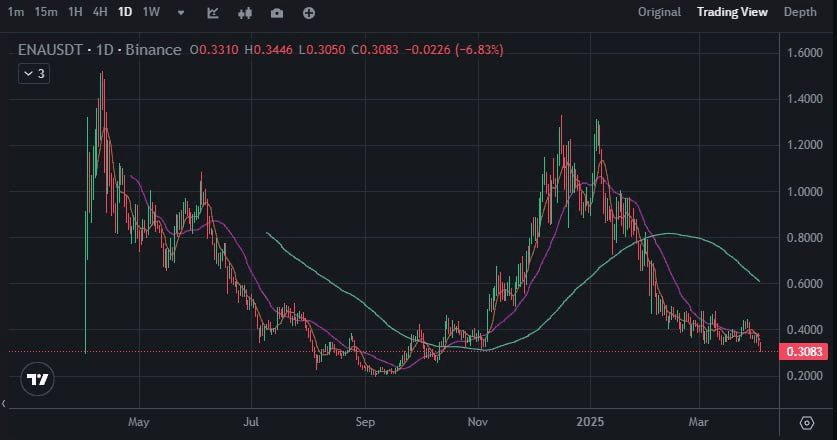Click the 0.2000 price axis label
The image size is (837, 440).
click(x=804, y=375)
